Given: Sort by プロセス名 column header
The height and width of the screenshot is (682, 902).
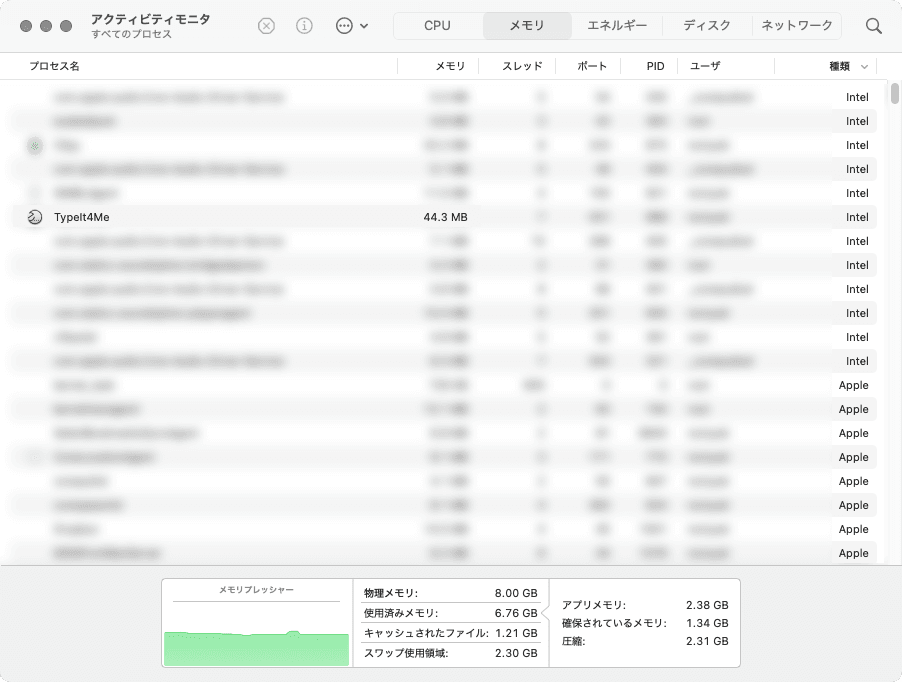Looking at the screenshot, I should 54,66.
